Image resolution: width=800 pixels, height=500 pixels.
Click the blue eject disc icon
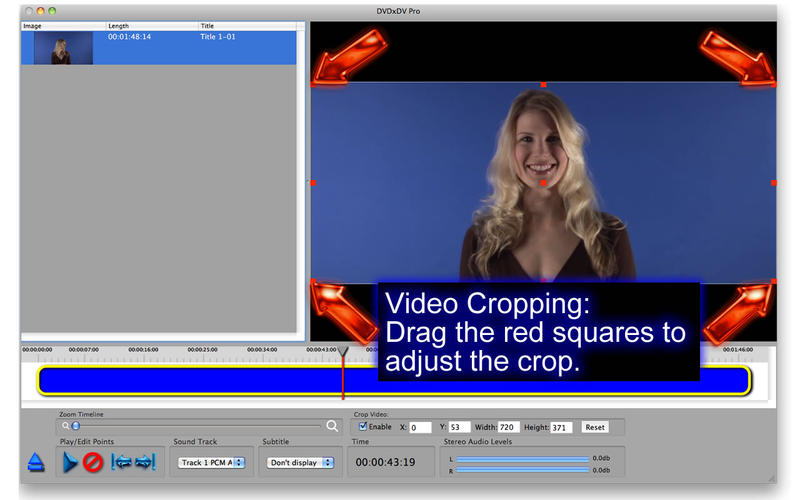[35, 462]
